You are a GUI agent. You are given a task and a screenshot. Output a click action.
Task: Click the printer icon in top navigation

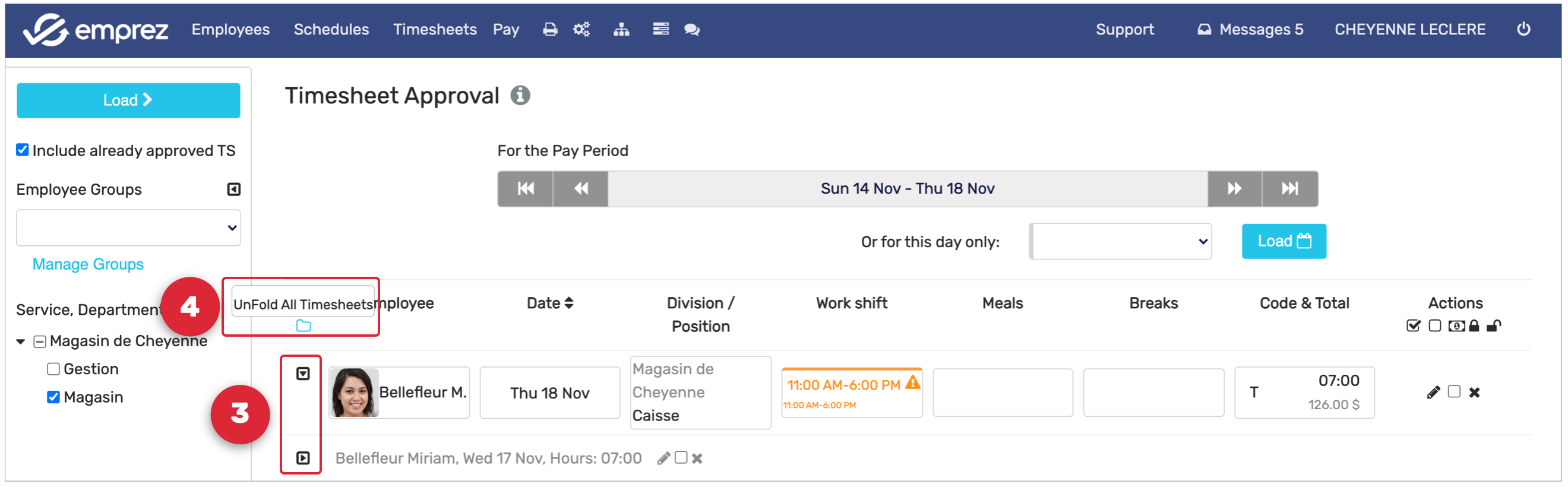(549, 29)
